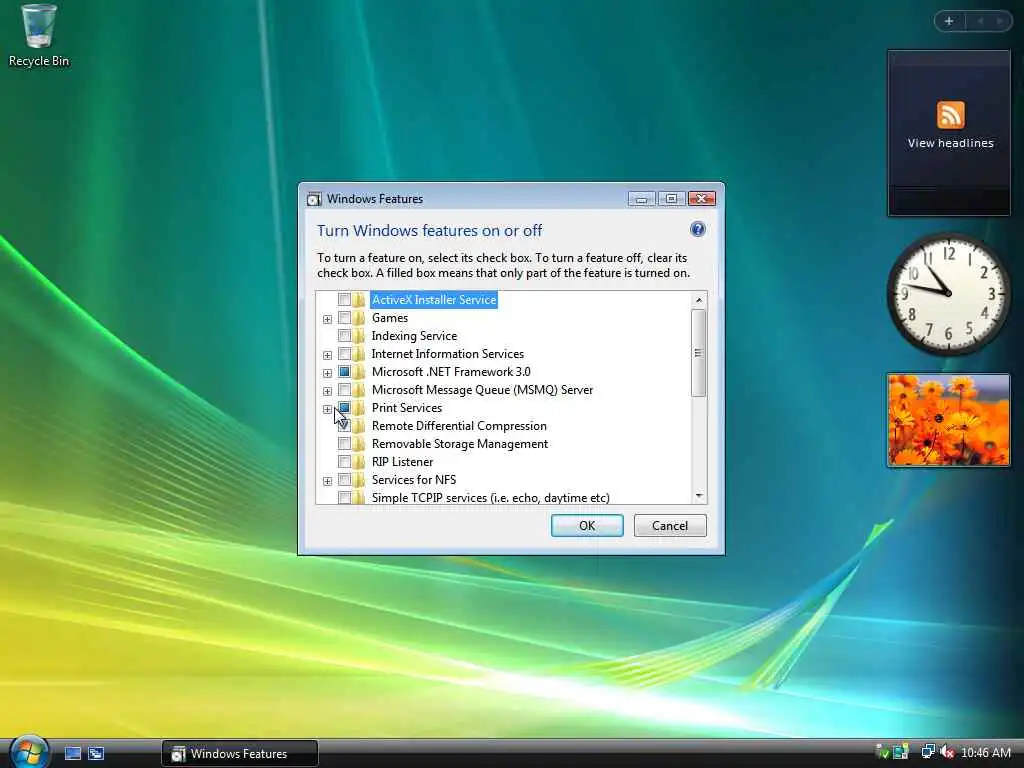Select the Games feature label
The image size is (1024, 768).
[x=390, y=318]
